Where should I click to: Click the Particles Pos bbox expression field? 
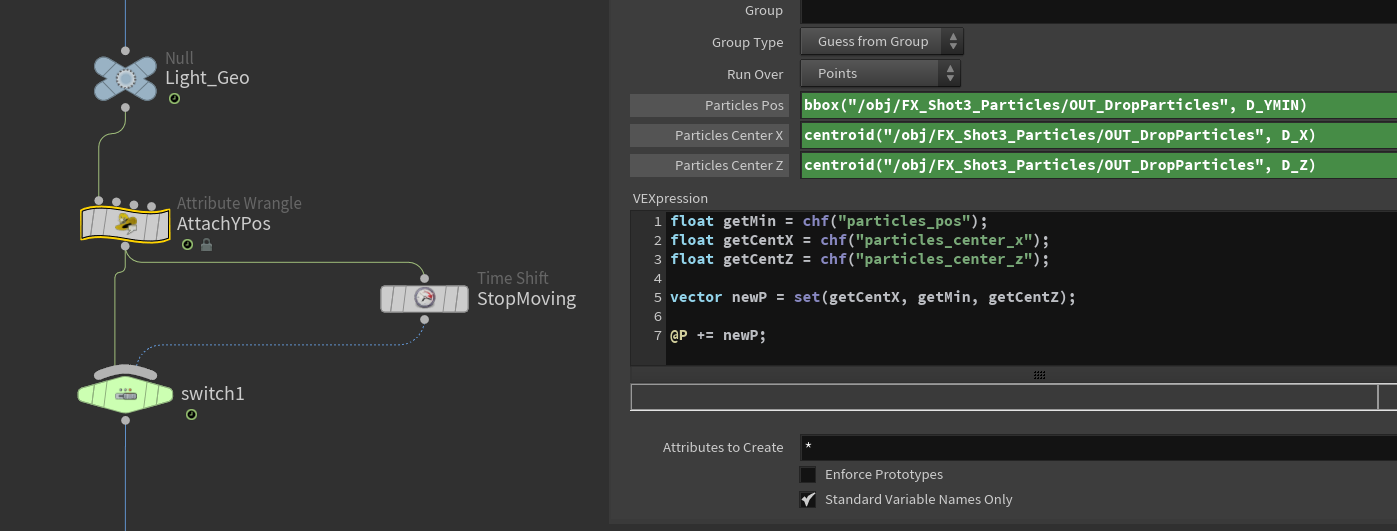coord(1097,106)
